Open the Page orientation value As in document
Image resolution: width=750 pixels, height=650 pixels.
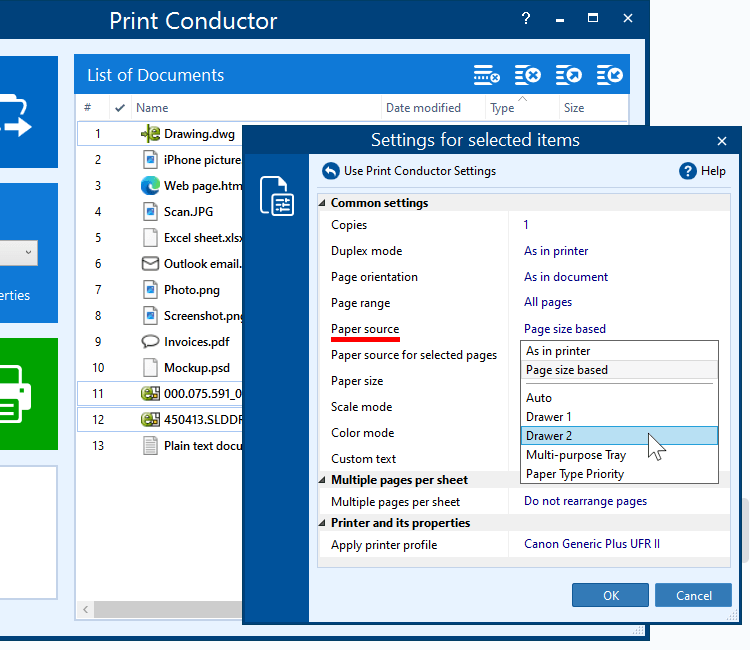click(x=566, y=276)
